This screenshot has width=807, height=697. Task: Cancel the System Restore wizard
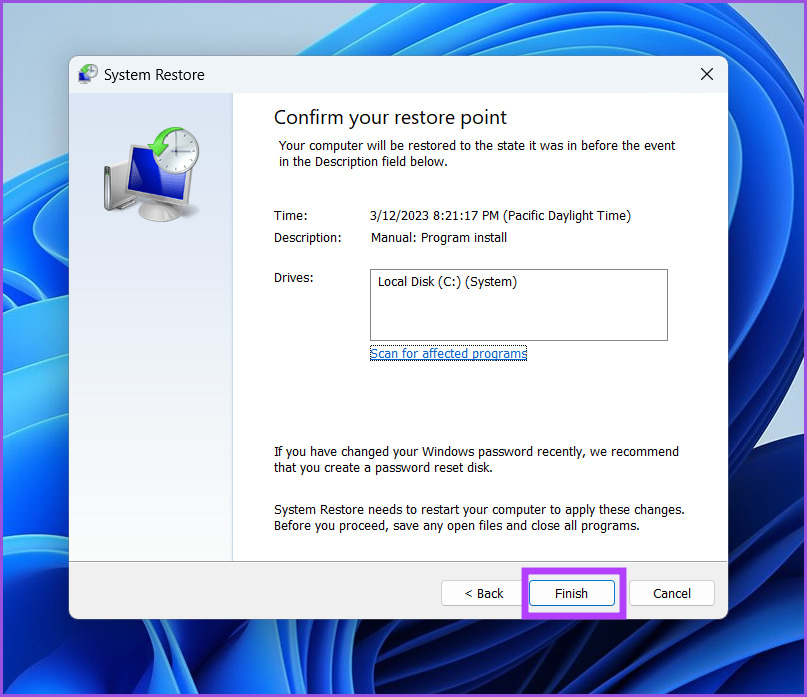(671, 593)
